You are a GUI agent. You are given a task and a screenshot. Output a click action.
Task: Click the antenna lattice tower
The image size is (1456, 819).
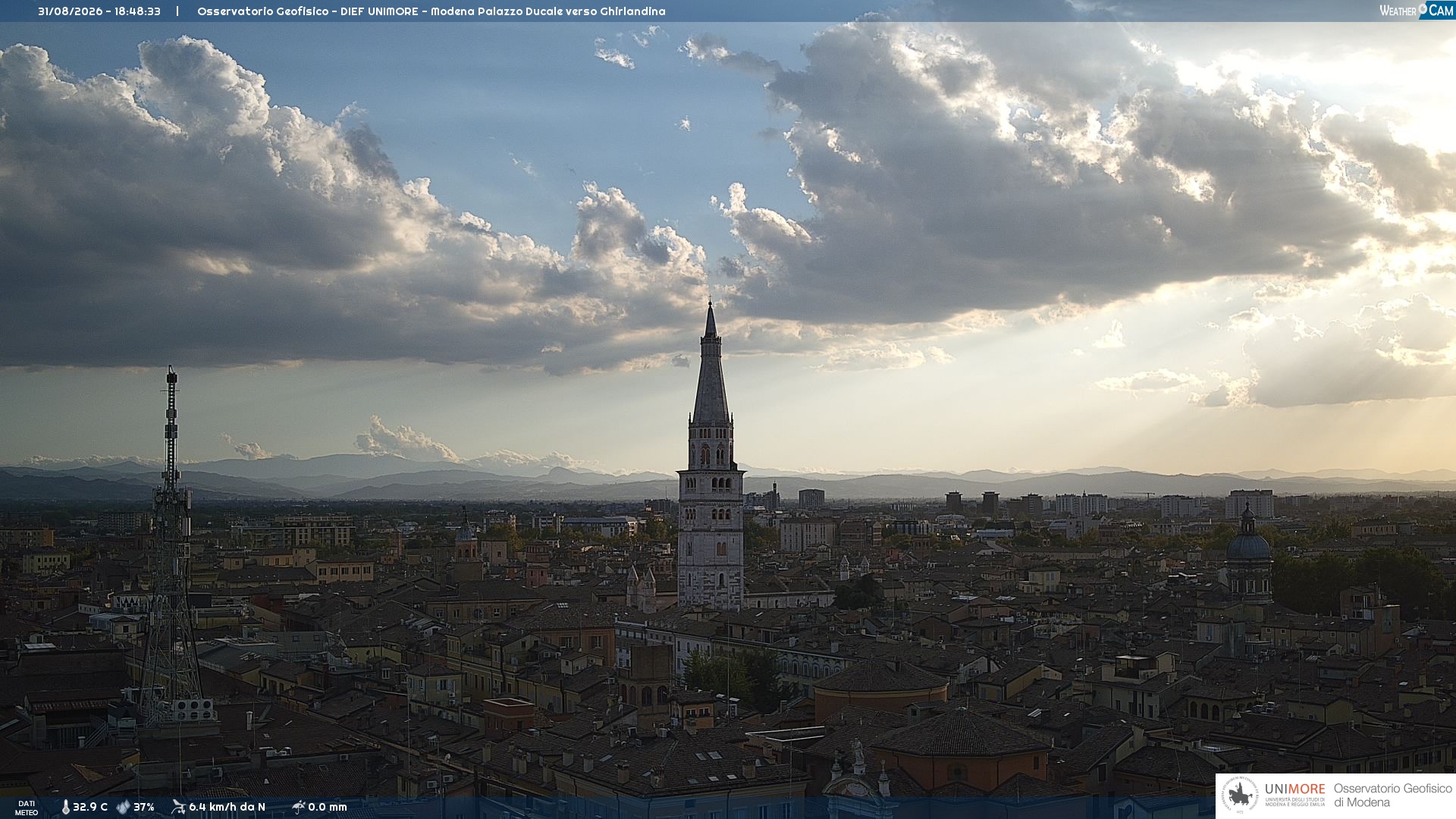pos(171,546)
